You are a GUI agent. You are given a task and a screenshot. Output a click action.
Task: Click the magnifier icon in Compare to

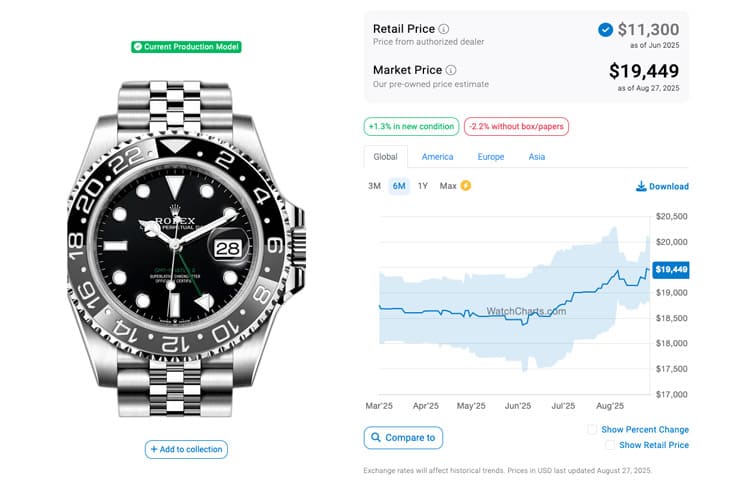tap(376, 437)
